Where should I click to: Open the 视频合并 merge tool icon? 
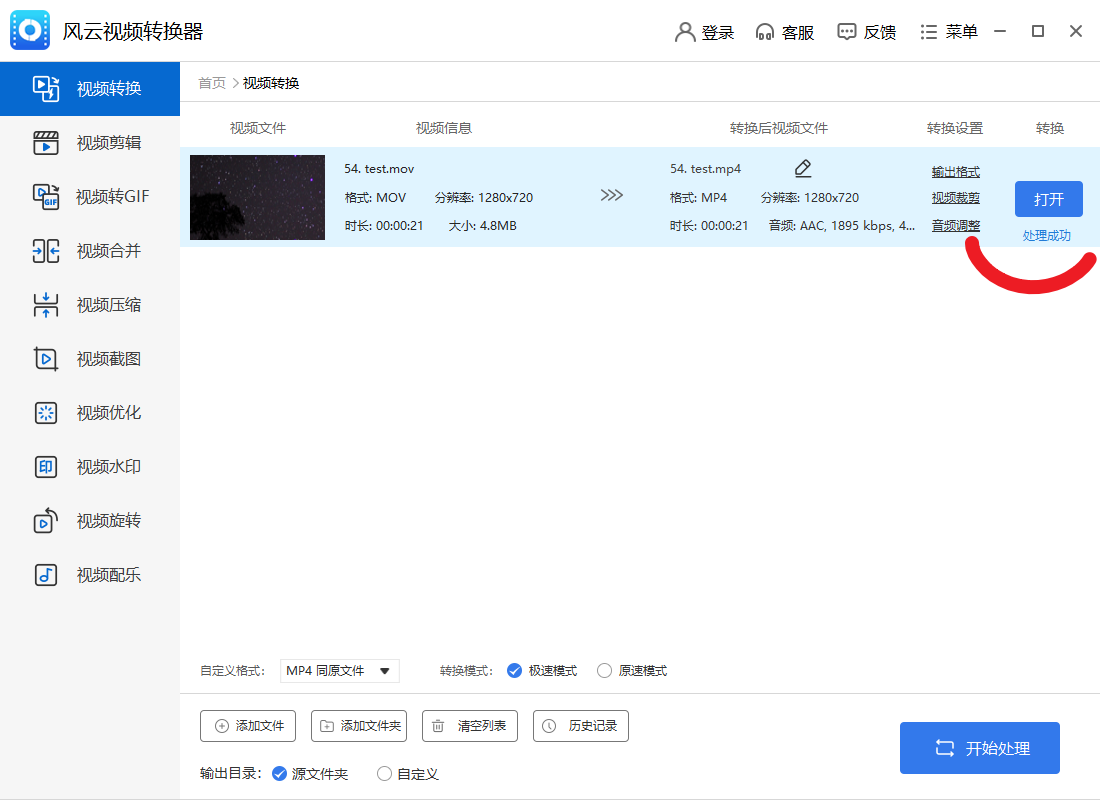click(x=46, y=251)
